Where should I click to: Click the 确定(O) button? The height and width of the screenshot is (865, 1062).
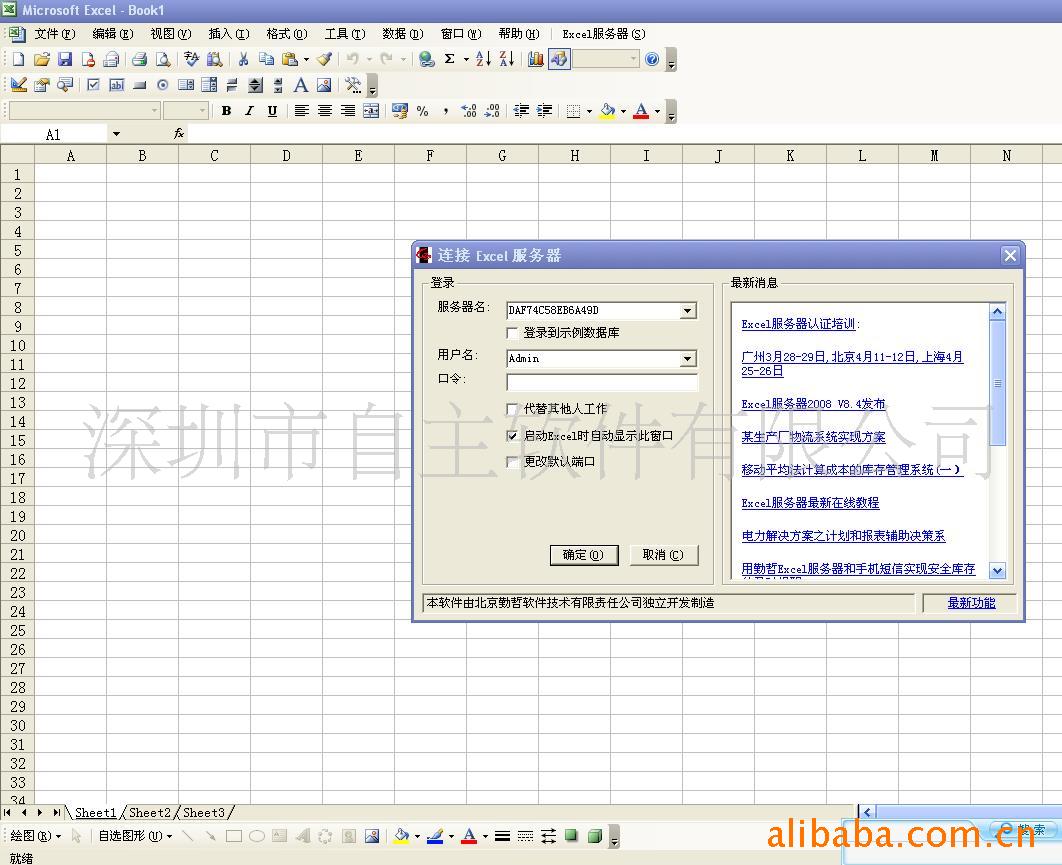click(584, 555)
